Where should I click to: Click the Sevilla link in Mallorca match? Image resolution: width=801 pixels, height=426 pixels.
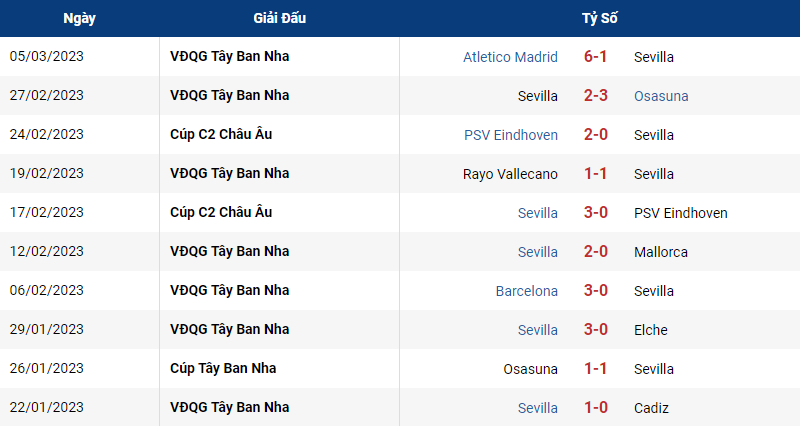coord(537,252)
